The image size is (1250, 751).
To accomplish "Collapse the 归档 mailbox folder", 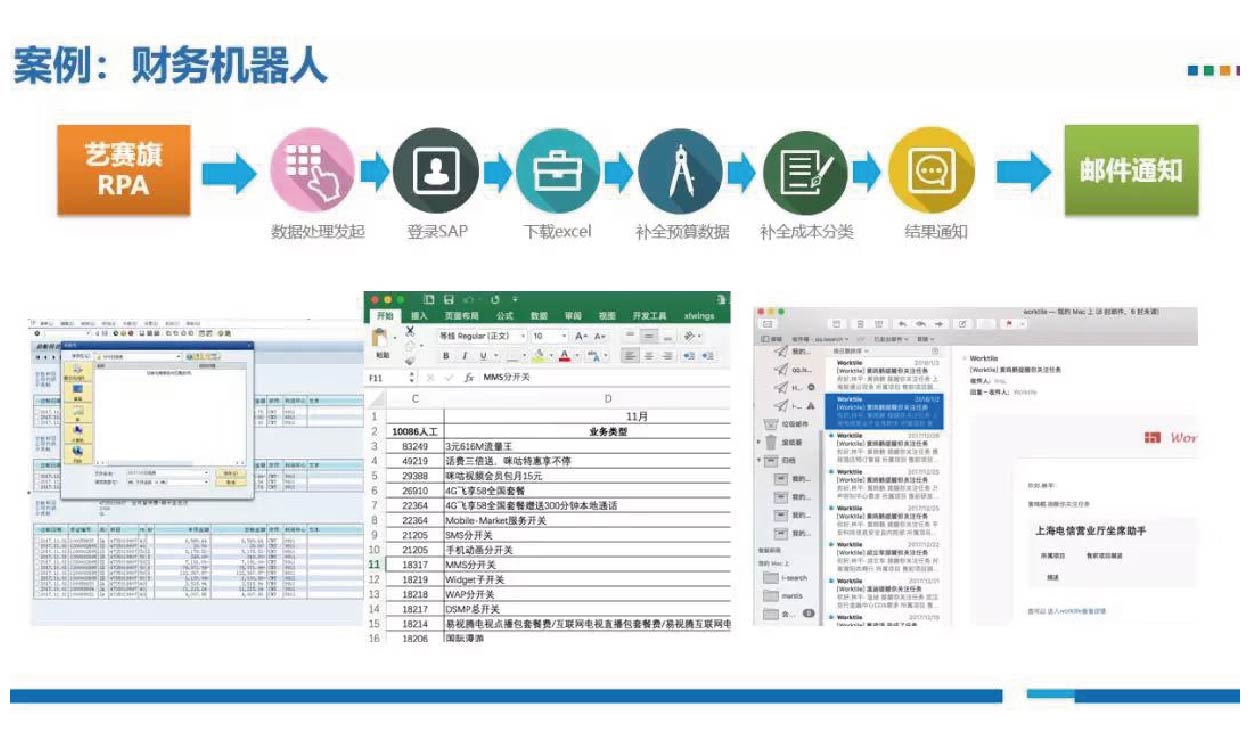I will click(759, 461).
